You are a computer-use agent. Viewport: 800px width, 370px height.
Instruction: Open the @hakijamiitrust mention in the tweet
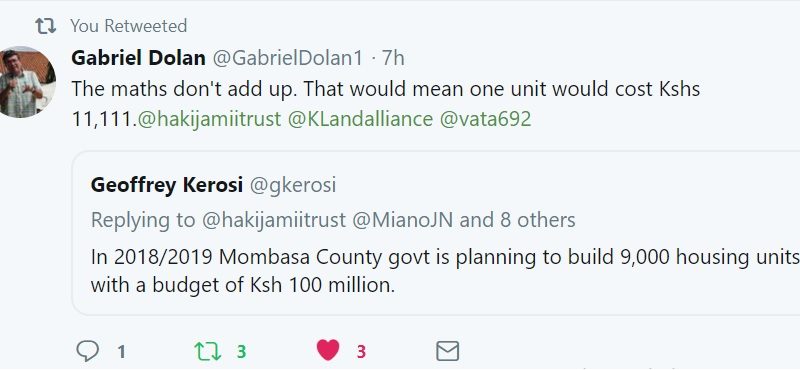209,119
